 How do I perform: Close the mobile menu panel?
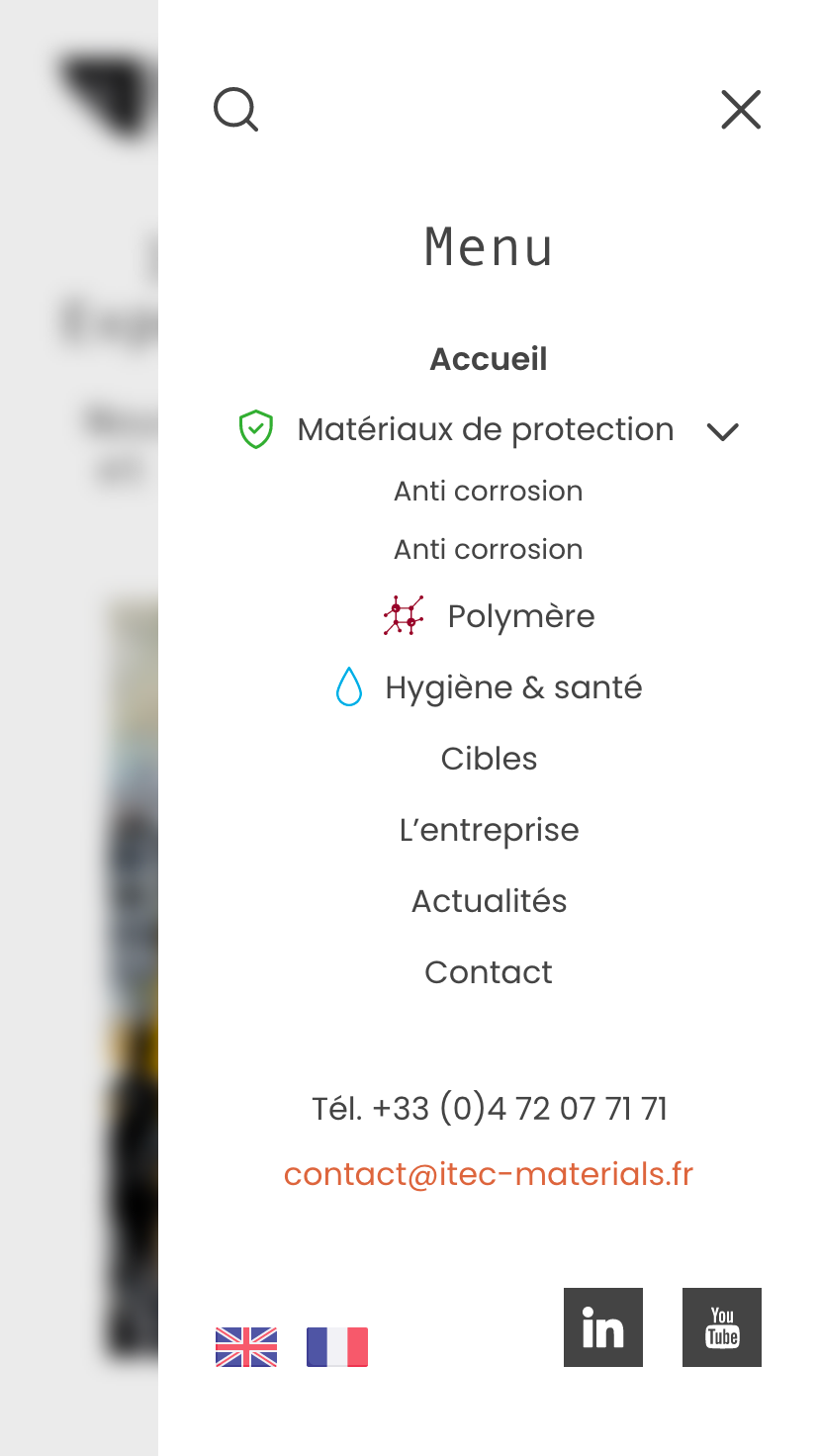coord(741,110)
